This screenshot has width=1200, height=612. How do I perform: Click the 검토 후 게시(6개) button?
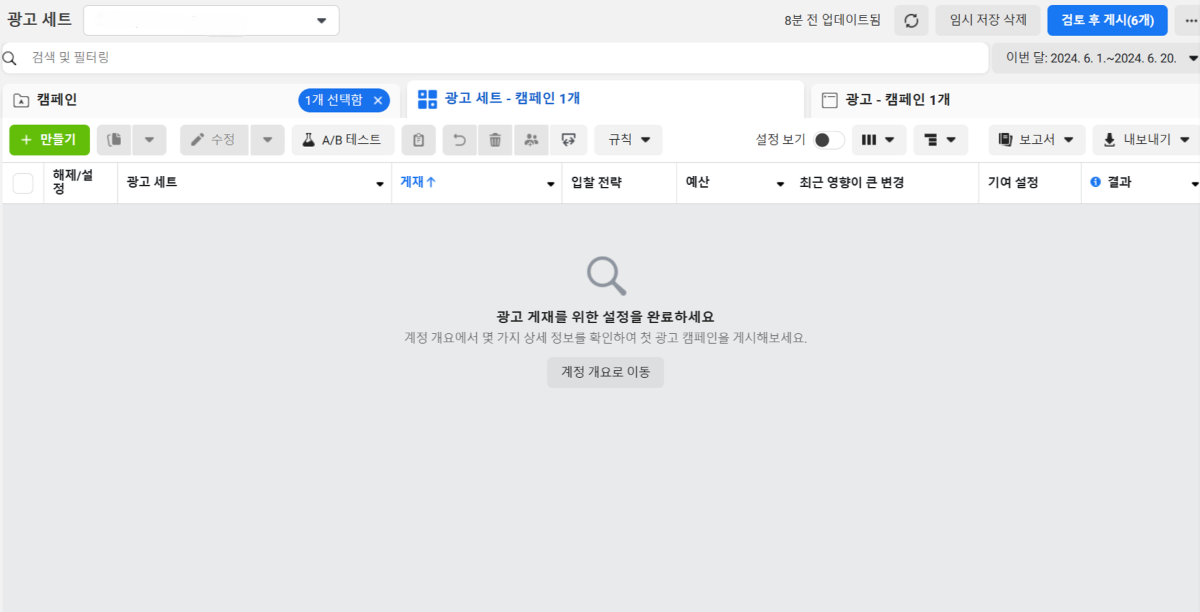pyautogui.click(x=1106, y=19)
